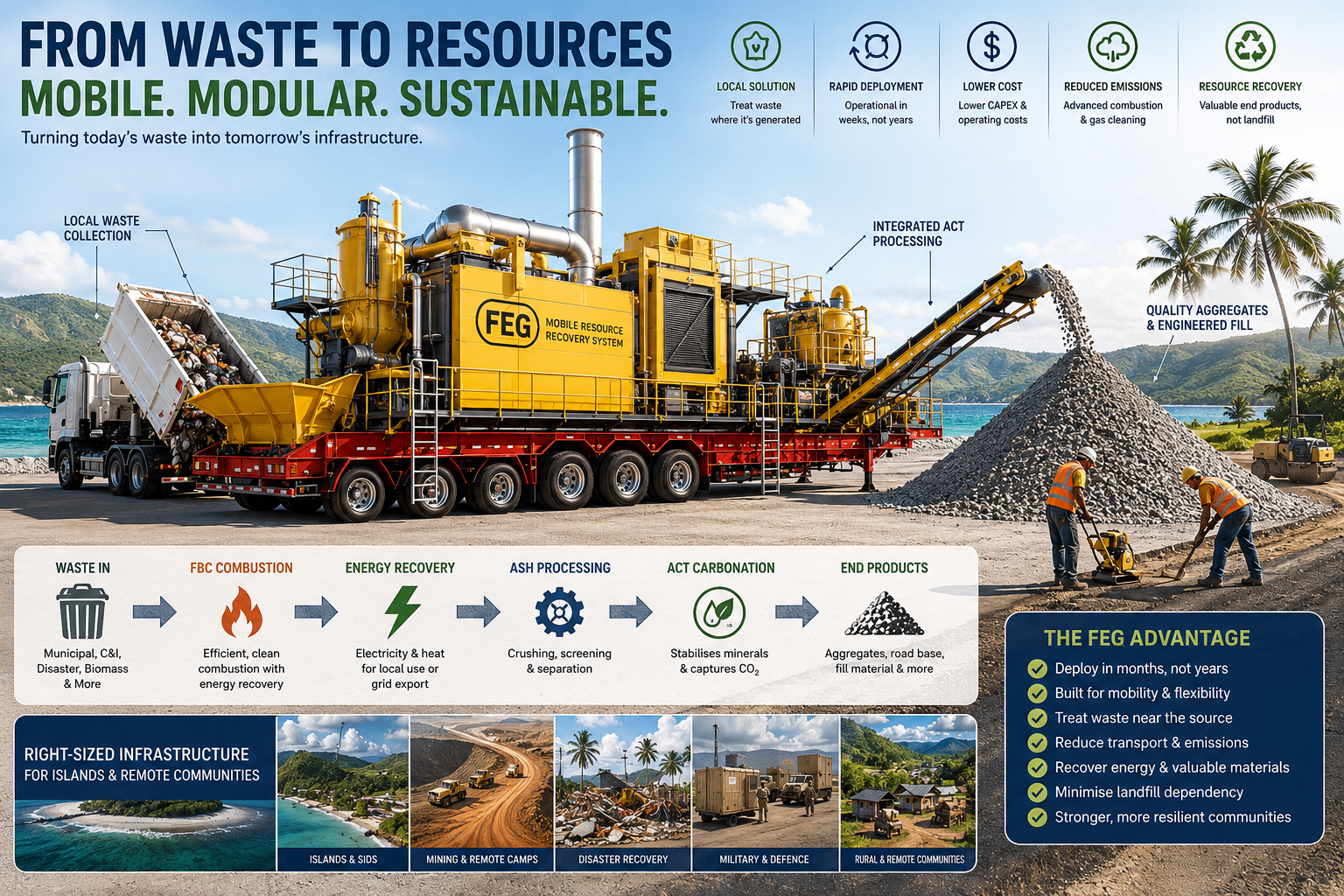Click the Lower Cost dollar sign icon

coord(991,46)
